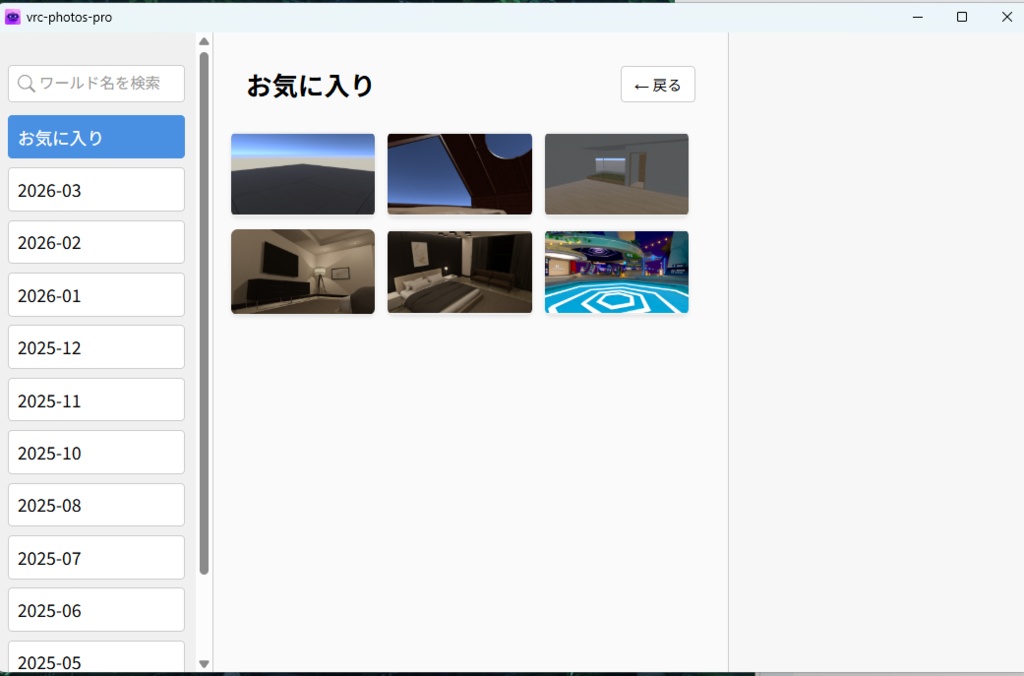1024x676 pixels.
Task: Click the magnifying glass search icon
Action: point(26,84)
